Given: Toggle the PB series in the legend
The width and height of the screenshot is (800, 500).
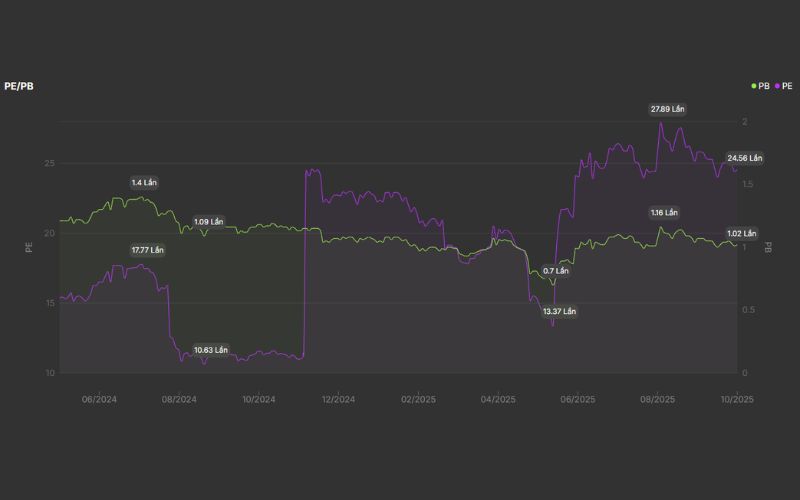Looking at the screenshot, I should click(x=763, y=86).
